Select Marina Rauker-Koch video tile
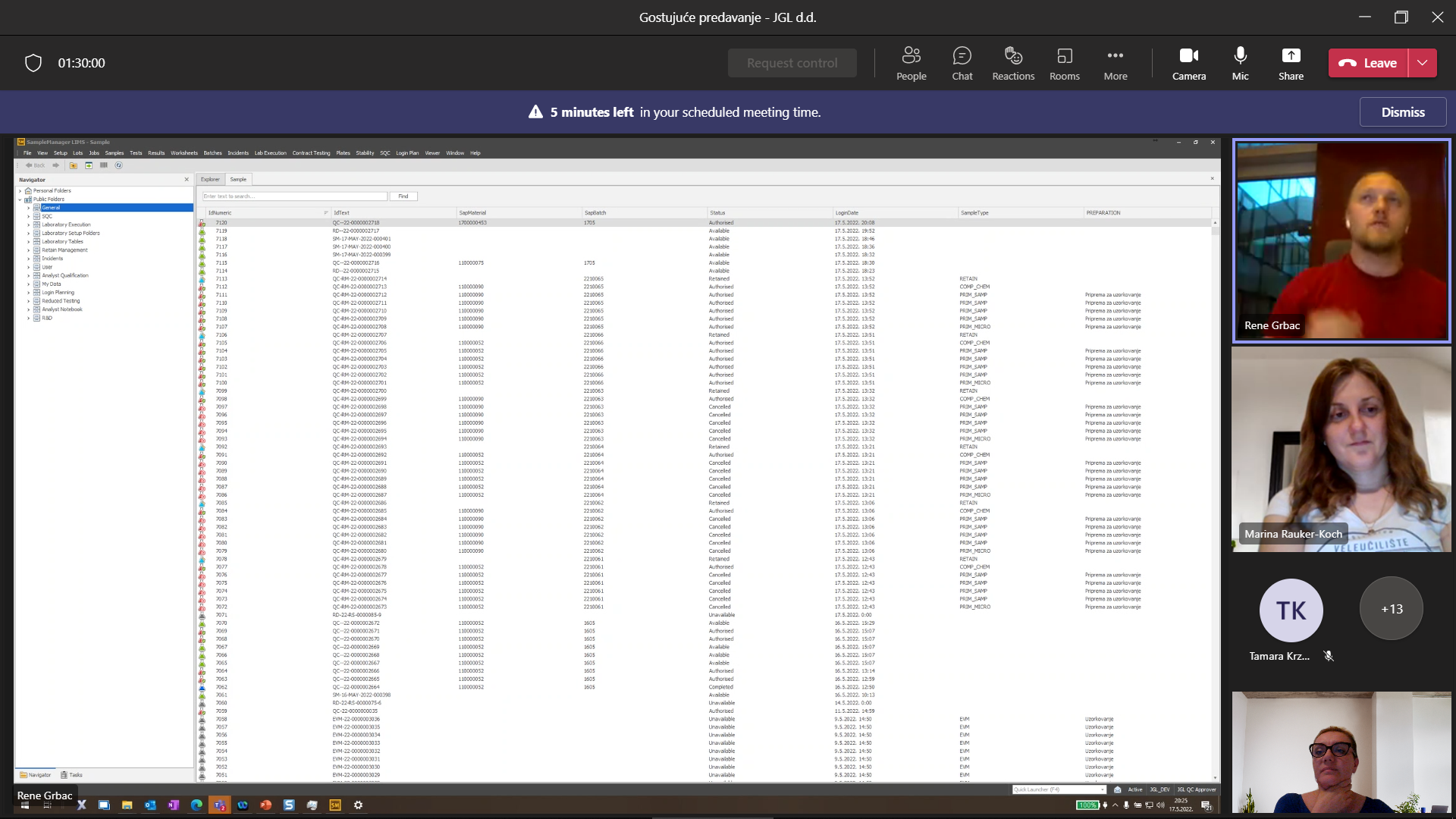Viewport: 1456px width, 819px height. tap(1341, 449)
